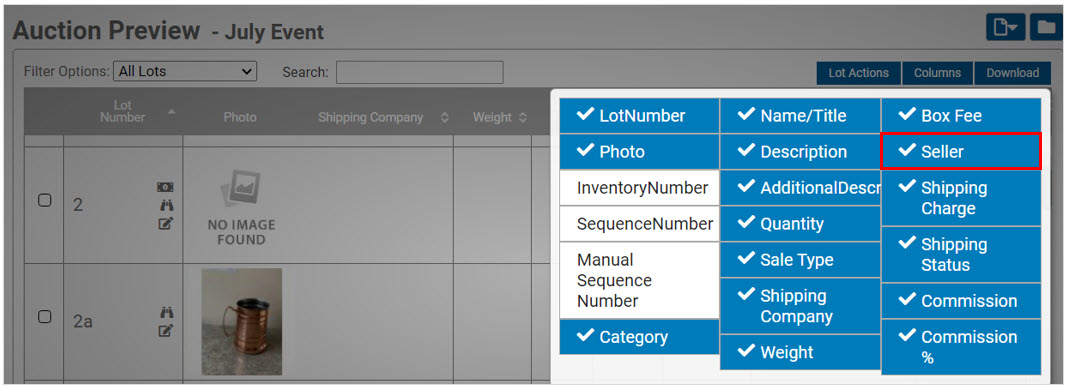Tick the checkbox for lot 2
The height and width of the screenshot is (388, 1067).
tap(44, 201)
